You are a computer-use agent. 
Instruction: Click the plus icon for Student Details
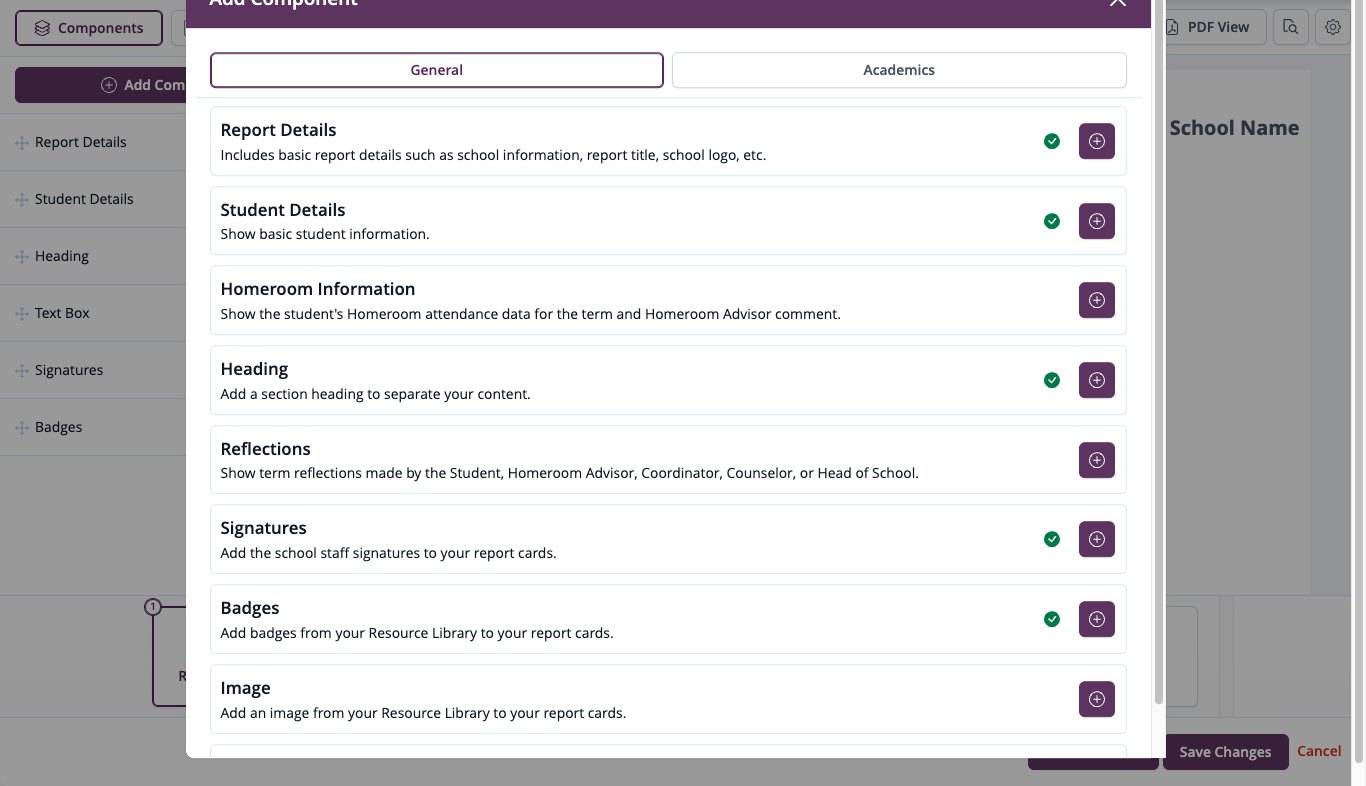coord(1096,221)
